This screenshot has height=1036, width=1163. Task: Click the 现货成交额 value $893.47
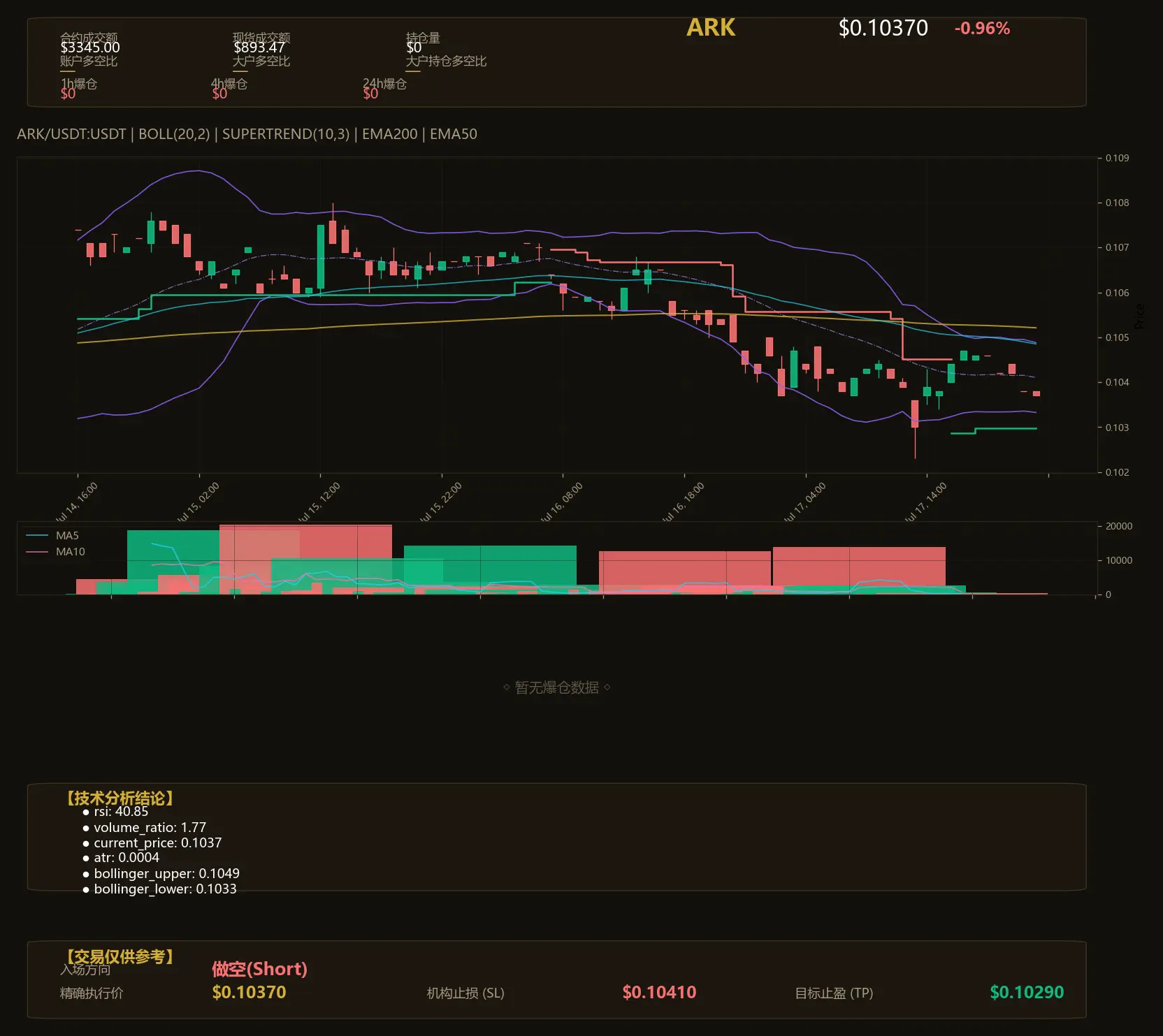[x=259, y=48]
